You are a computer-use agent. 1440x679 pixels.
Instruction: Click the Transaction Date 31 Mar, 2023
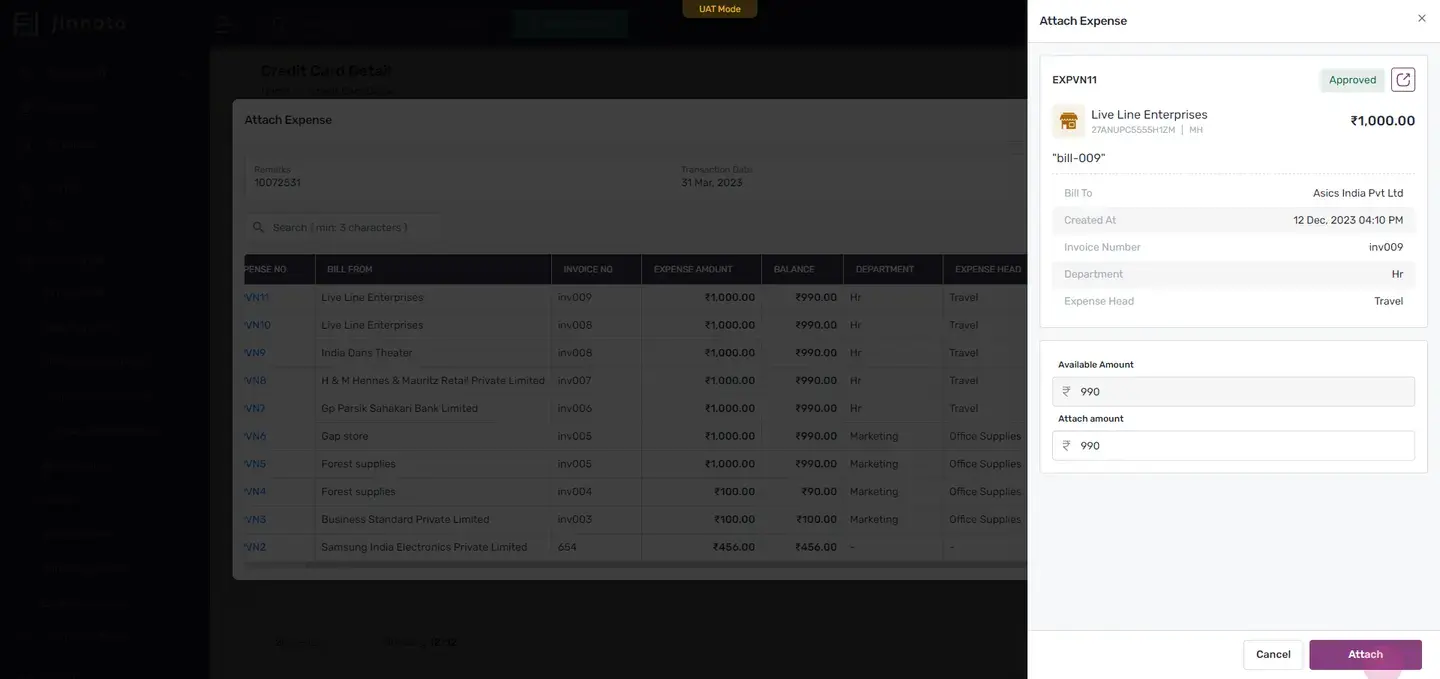click(x=712, y=183)
